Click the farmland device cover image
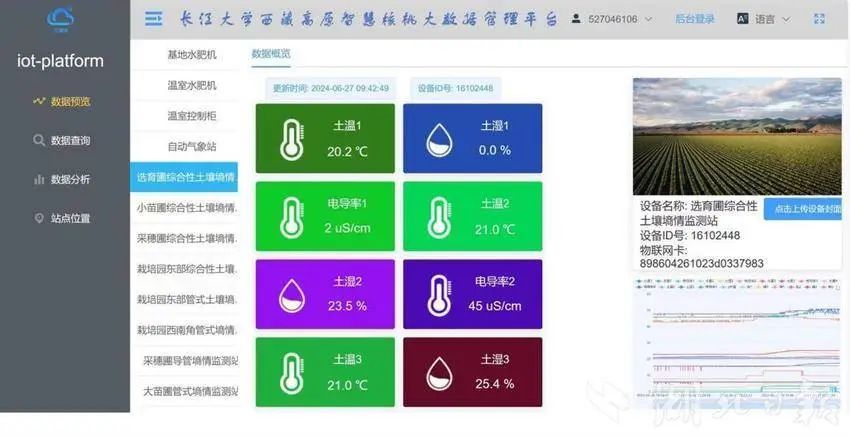Image resolution: width=850 pixels, height=438 pixels. 736,136
